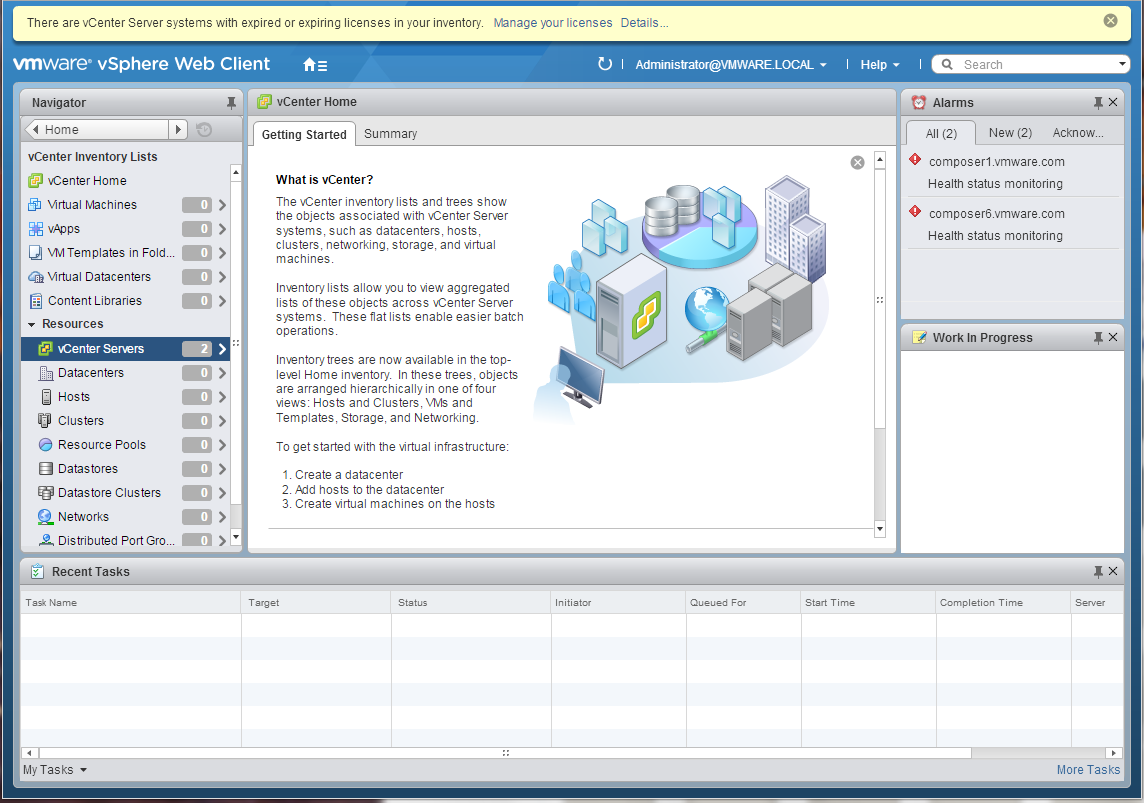Click composer1.vmware.com alarm alert icon
This screenshot has width=1144, height=803.
click(x=915, y=159)
